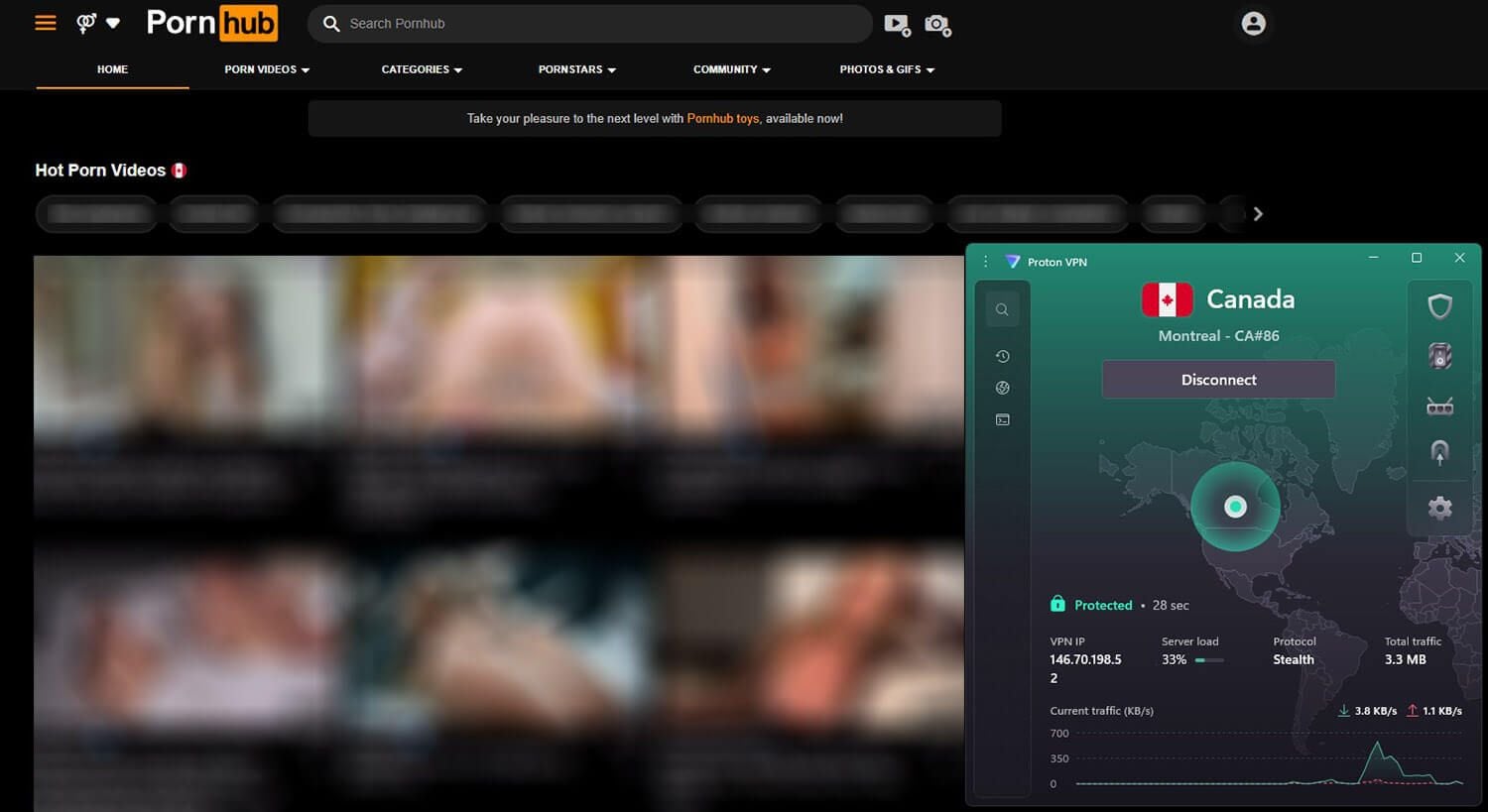Minimize the Proton VPN window

1373,258
